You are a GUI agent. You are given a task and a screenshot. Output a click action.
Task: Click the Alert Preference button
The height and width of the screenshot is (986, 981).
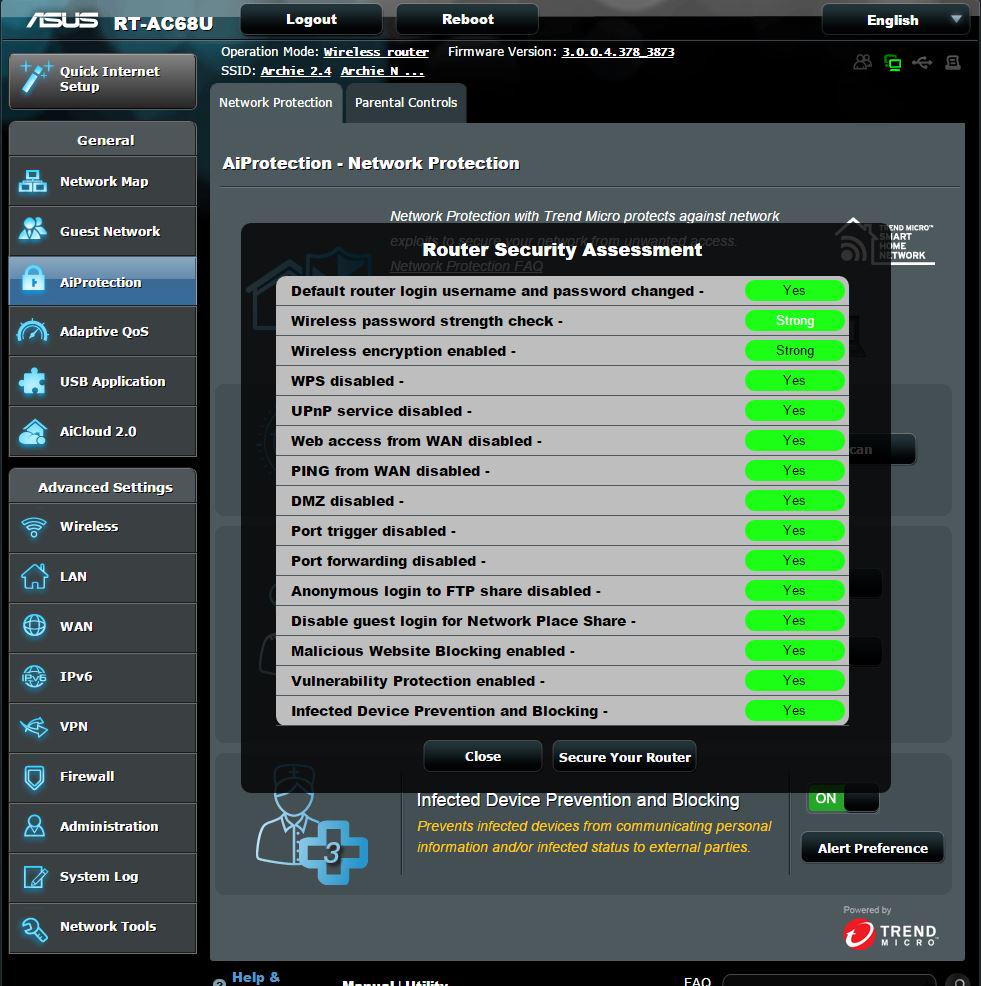click(x=872, y=848)
